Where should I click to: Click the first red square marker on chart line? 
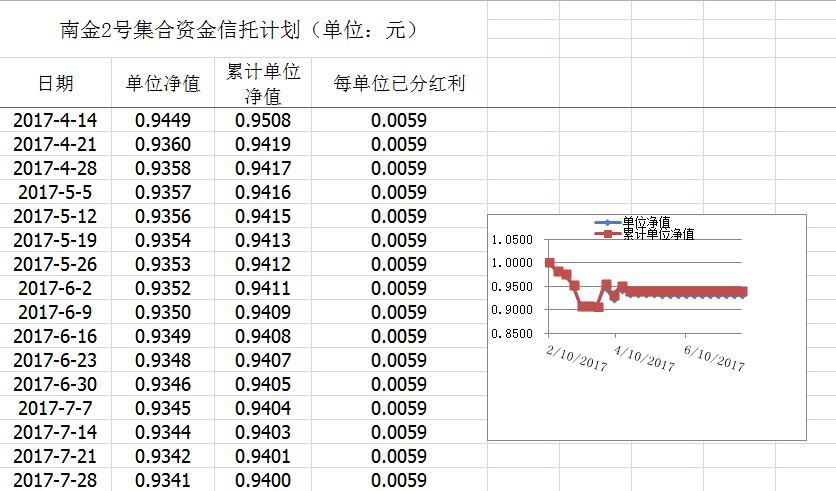tap(550, 263)
